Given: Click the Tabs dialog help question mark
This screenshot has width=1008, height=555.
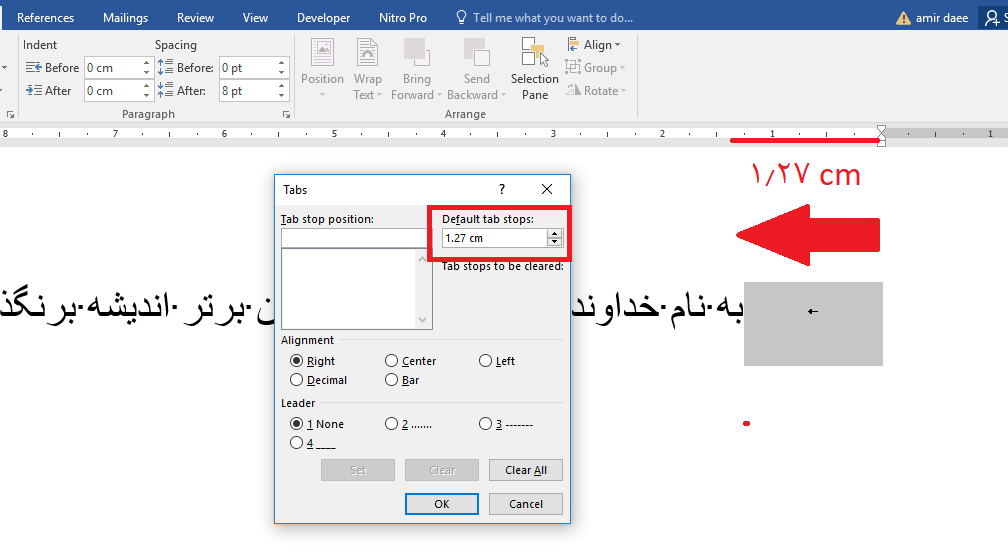Looking at the screenshot, I should tap(502, 189).
